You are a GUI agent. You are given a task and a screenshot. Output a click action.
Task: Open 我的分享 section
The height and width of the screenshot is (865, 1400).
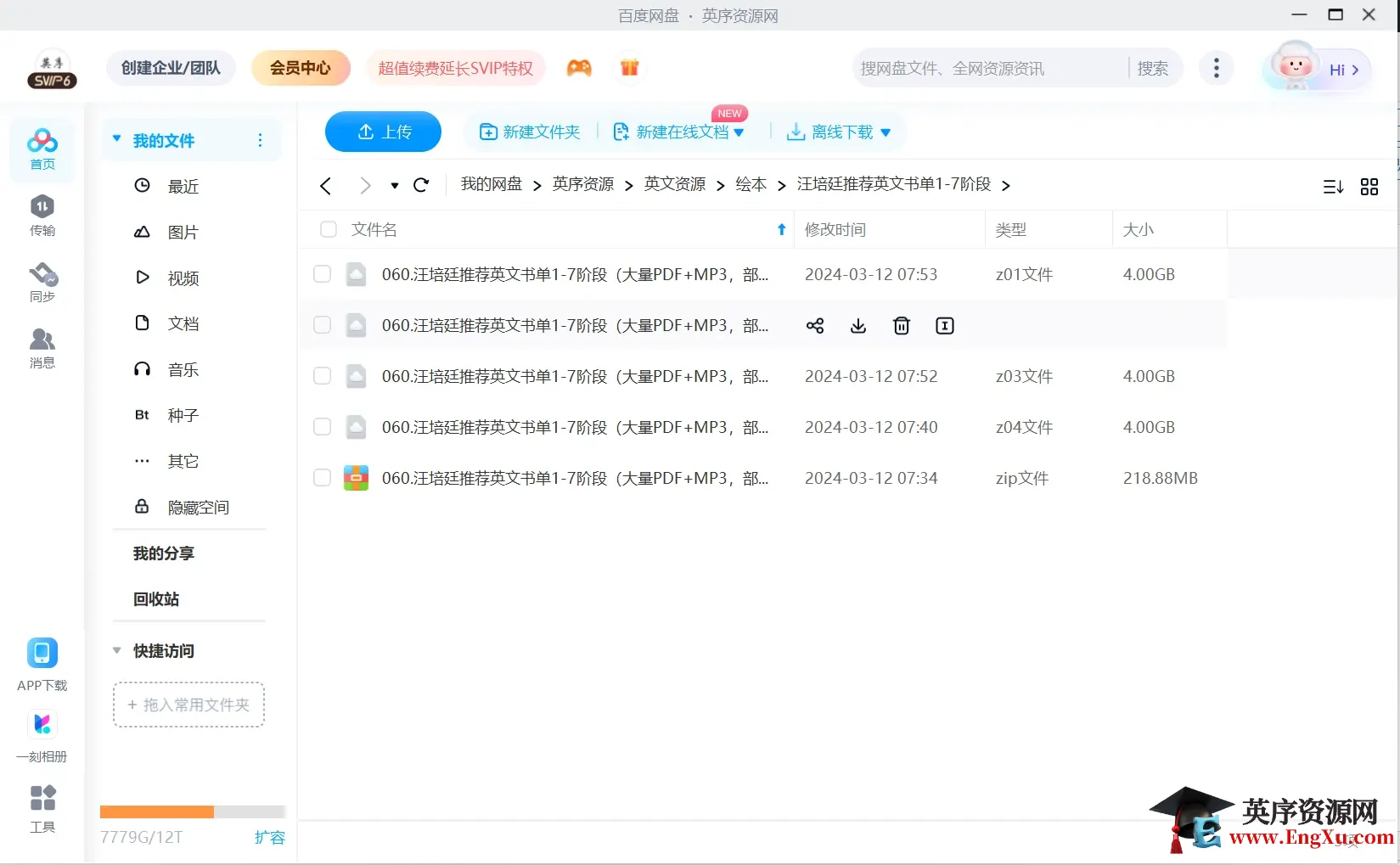pyautogui.click(x=164, y=553)
